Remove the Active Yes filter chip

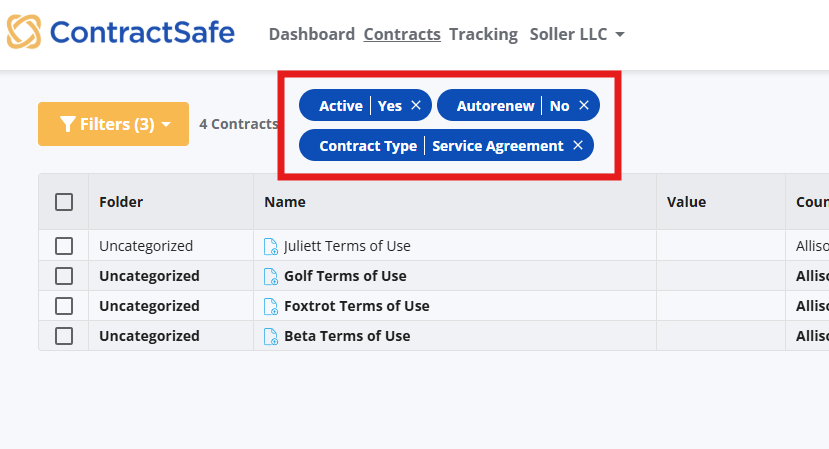coord(416,105)
